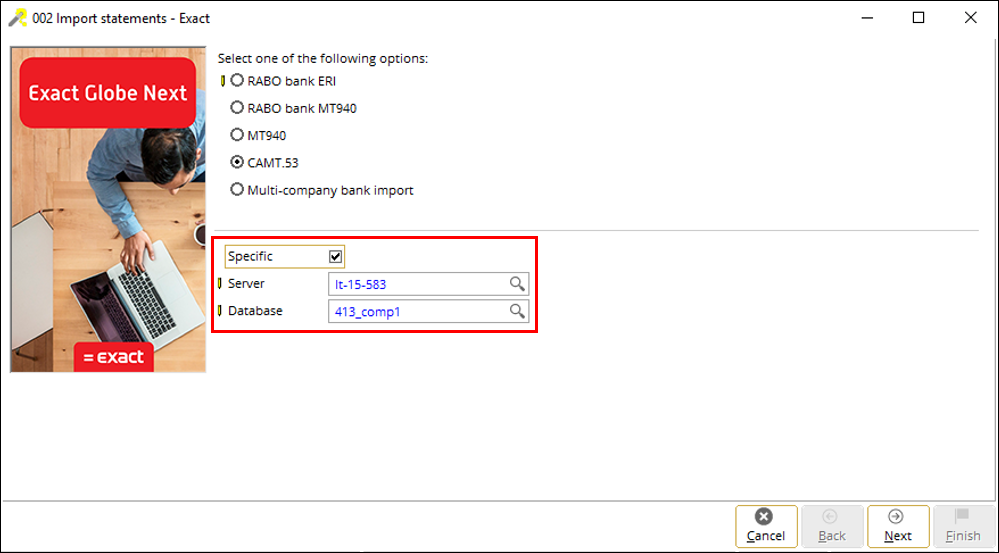The width and height of the screenshot is (999, 553).
Task: Select the RABO bank ERI option
Action: coord(237,81)
